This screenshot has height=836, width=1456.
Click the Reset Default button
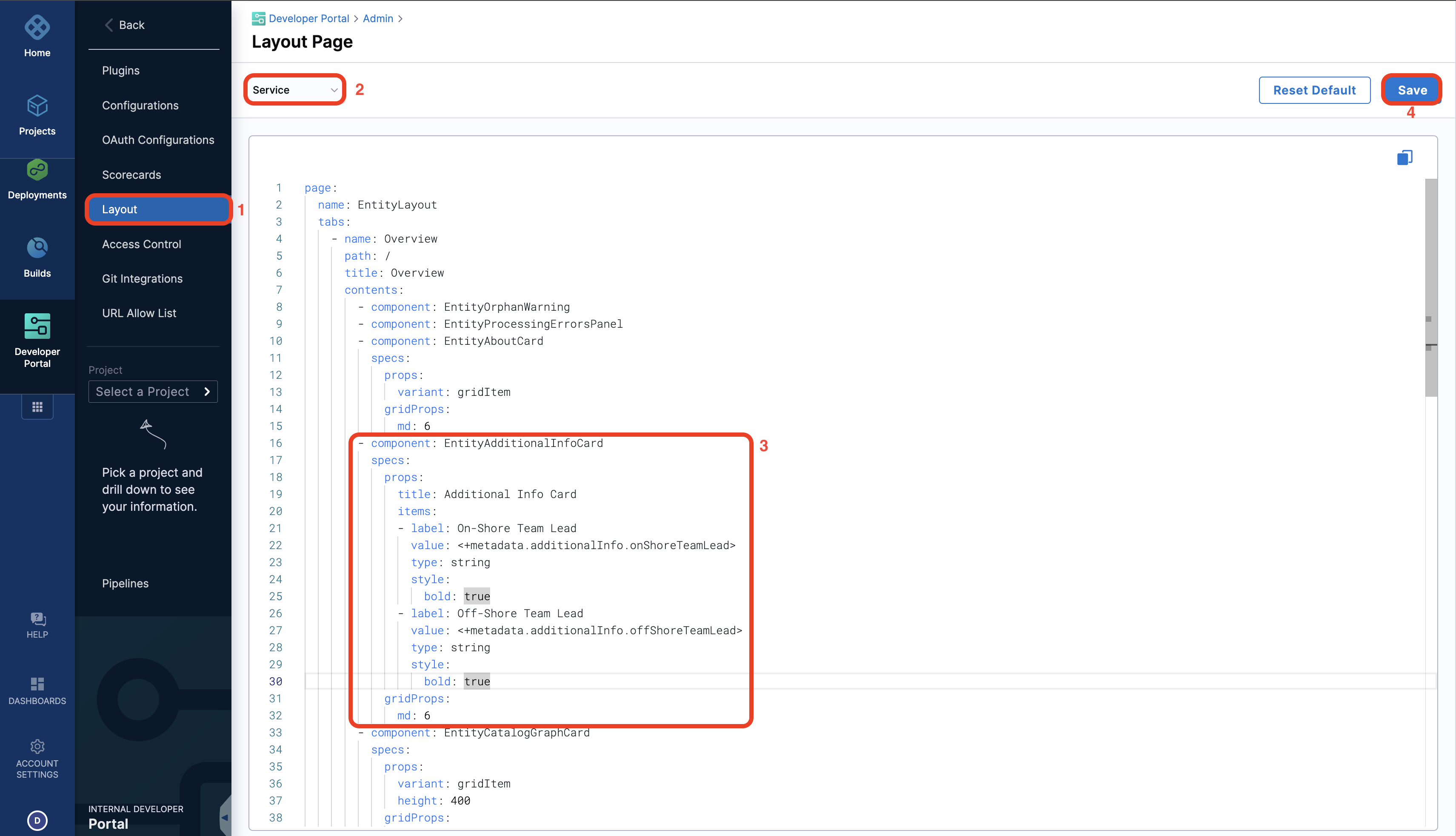[x=1314, y=90]
